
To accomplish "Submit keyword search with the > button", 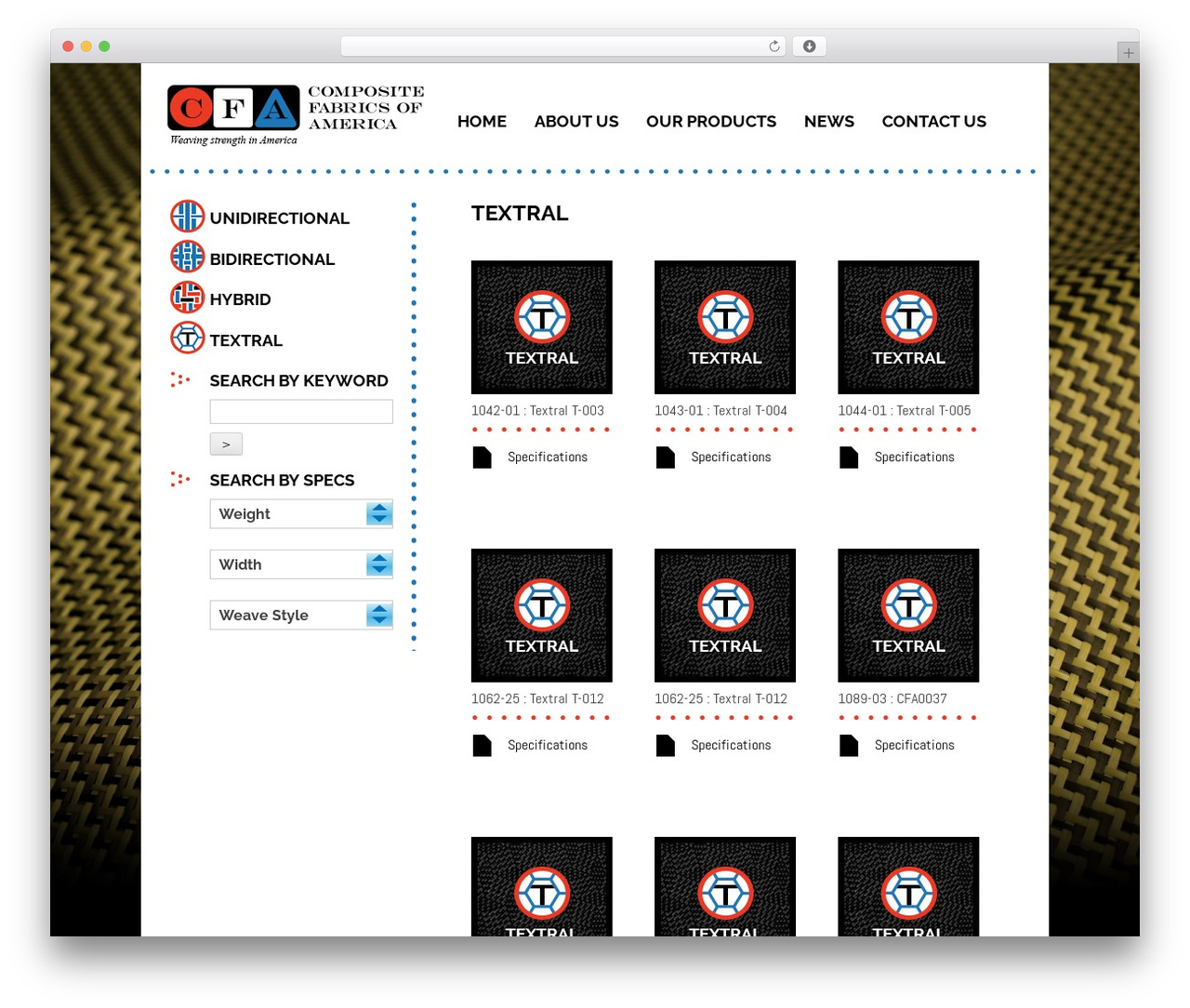I will (x=226, y=444).
